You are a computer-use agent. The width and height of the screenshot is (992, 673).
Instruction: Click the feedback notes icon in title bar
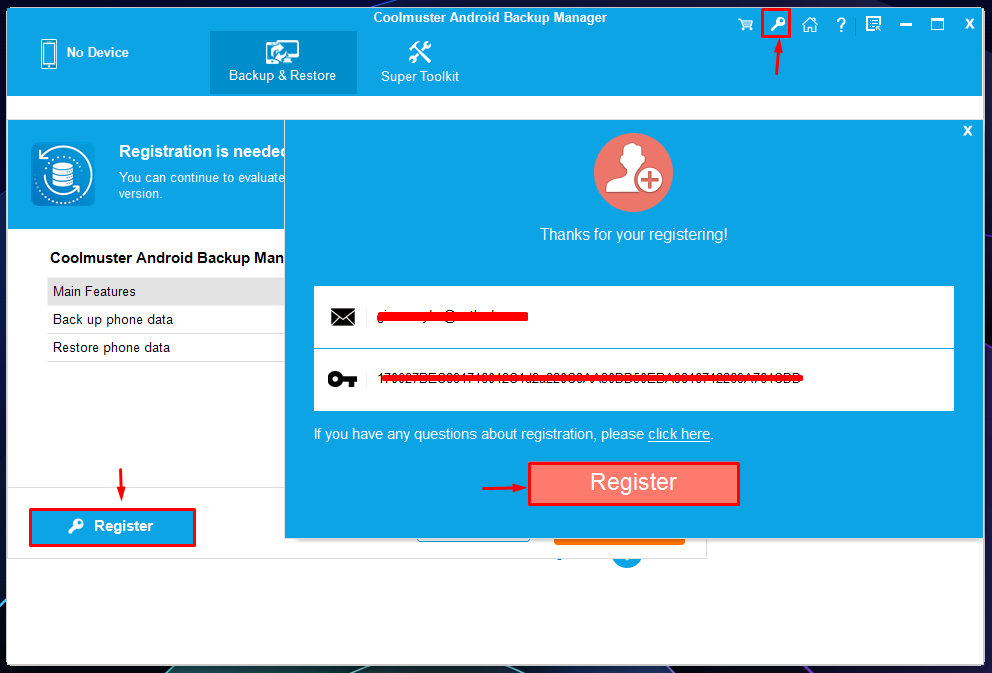coord(873,25)
